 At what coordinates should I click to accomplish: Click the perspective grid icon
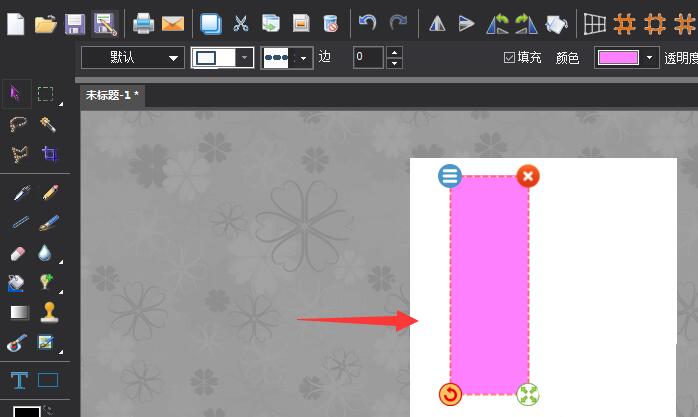(595, 24)
